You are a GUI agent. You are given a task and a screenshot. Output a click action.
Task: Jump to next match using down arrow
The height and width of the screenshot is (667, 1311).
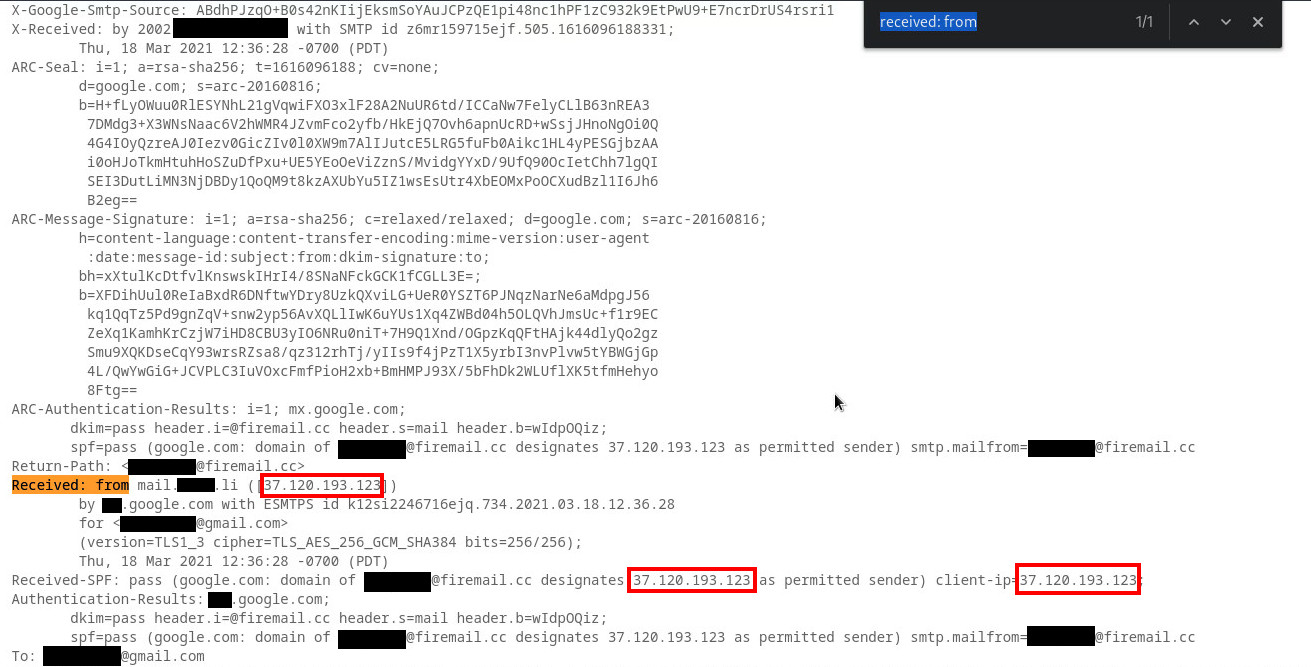(x=1226, y=22)
